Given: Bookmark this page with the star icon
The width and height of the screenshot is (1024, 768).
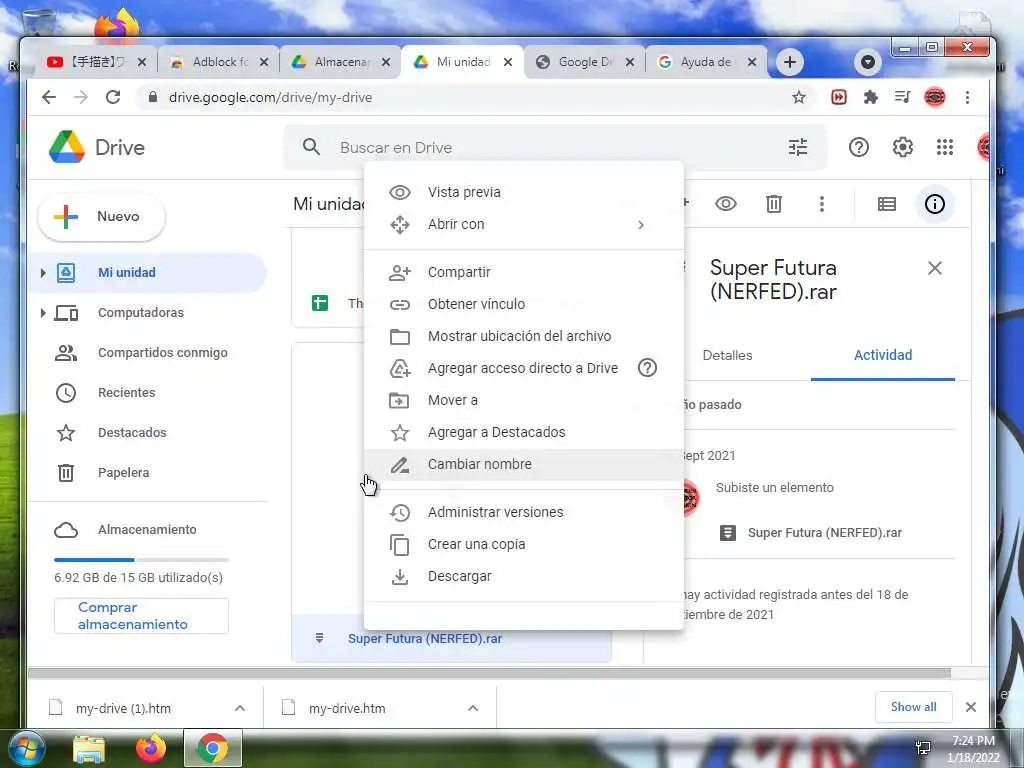Looking at the screenshot, I should (798, 97).
